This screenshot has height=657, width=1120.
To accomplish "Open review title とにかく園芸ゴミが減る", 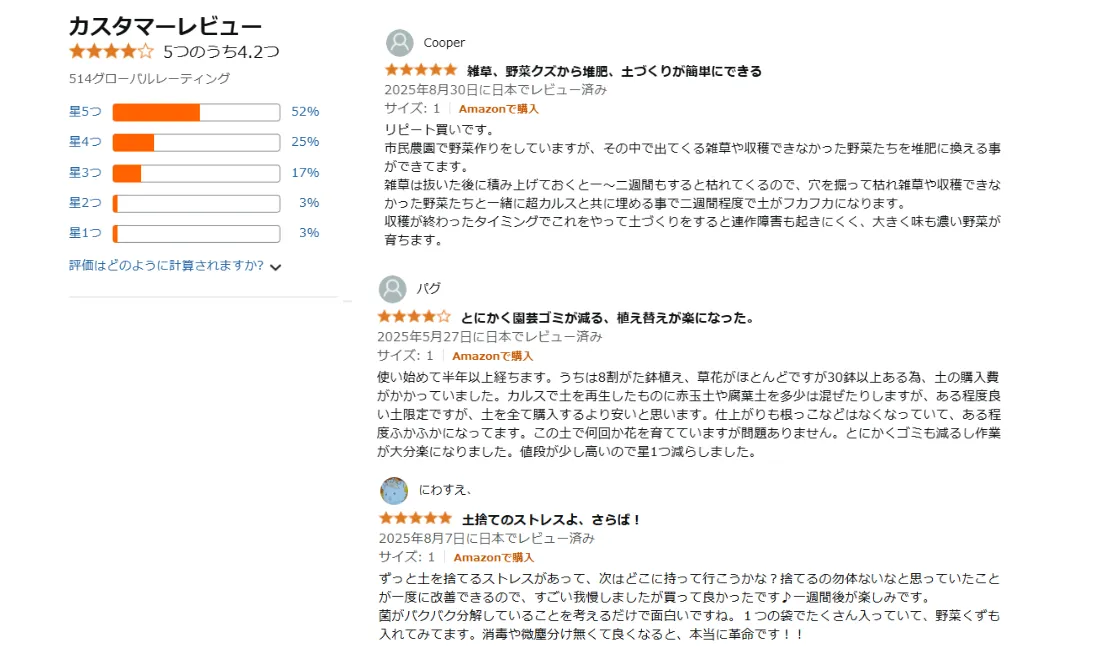I will (x=607, y=318).
